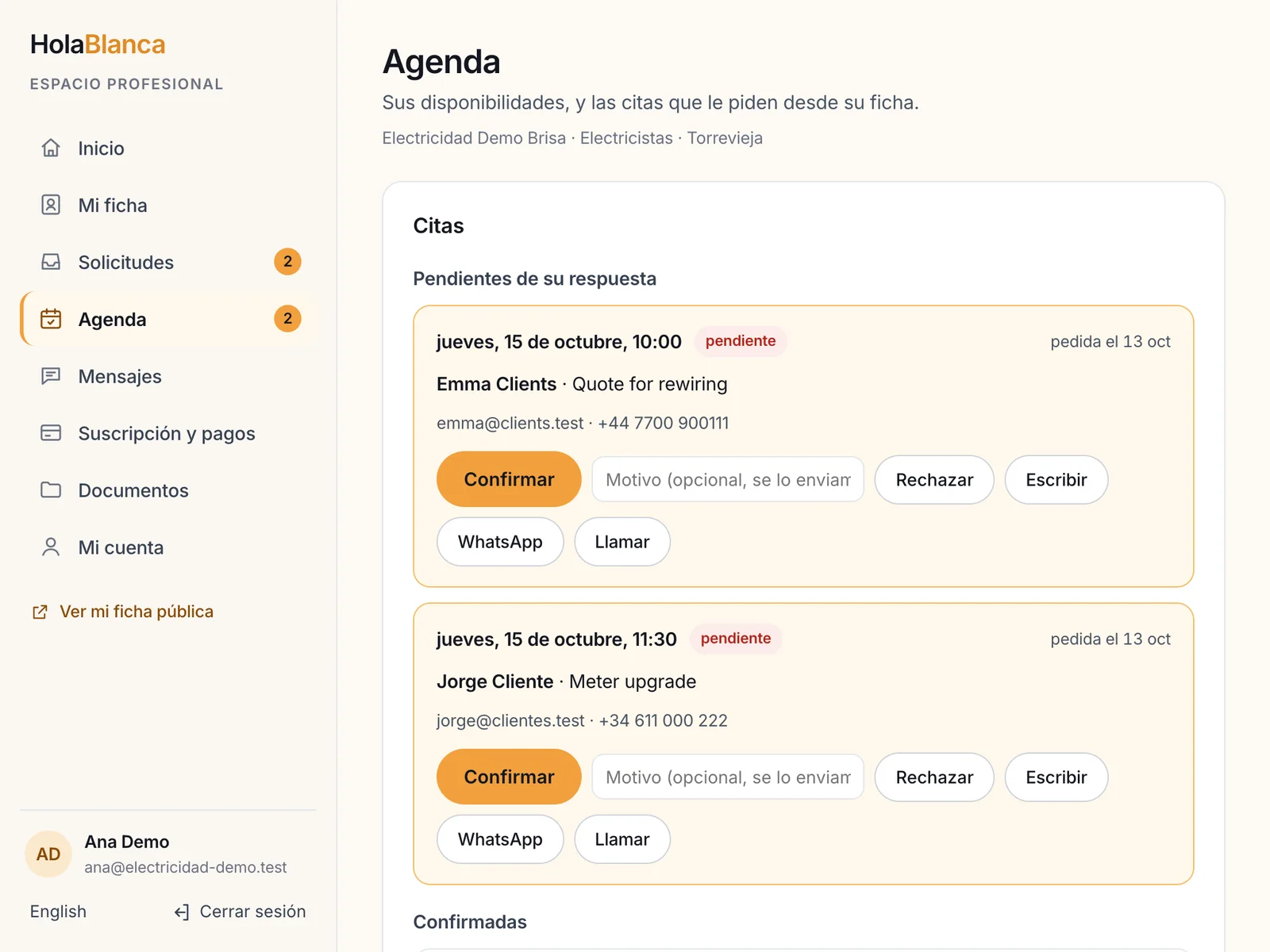Click the Agenda badge showing 2
This screenshot has width=1270, height=952.
[287, 319]
